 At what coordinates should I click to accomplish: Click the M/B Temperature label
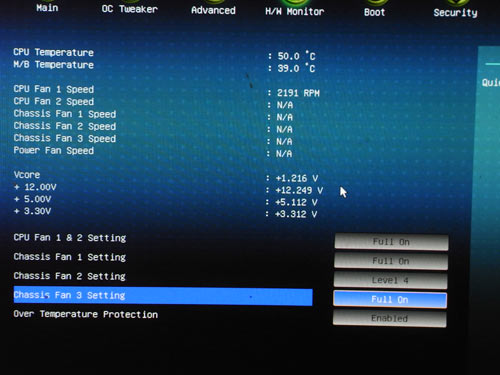point(53,64)
